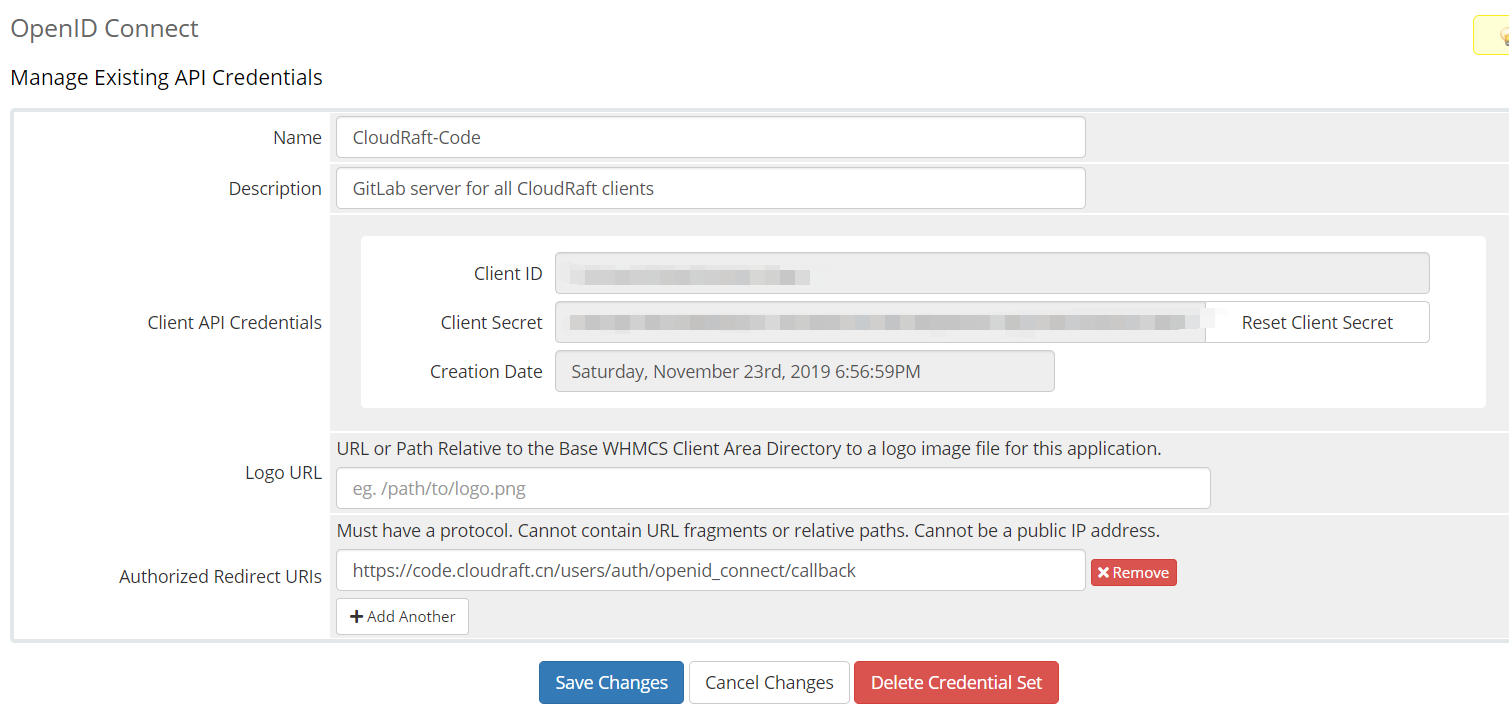Click the Cancel Changes button

769,683
